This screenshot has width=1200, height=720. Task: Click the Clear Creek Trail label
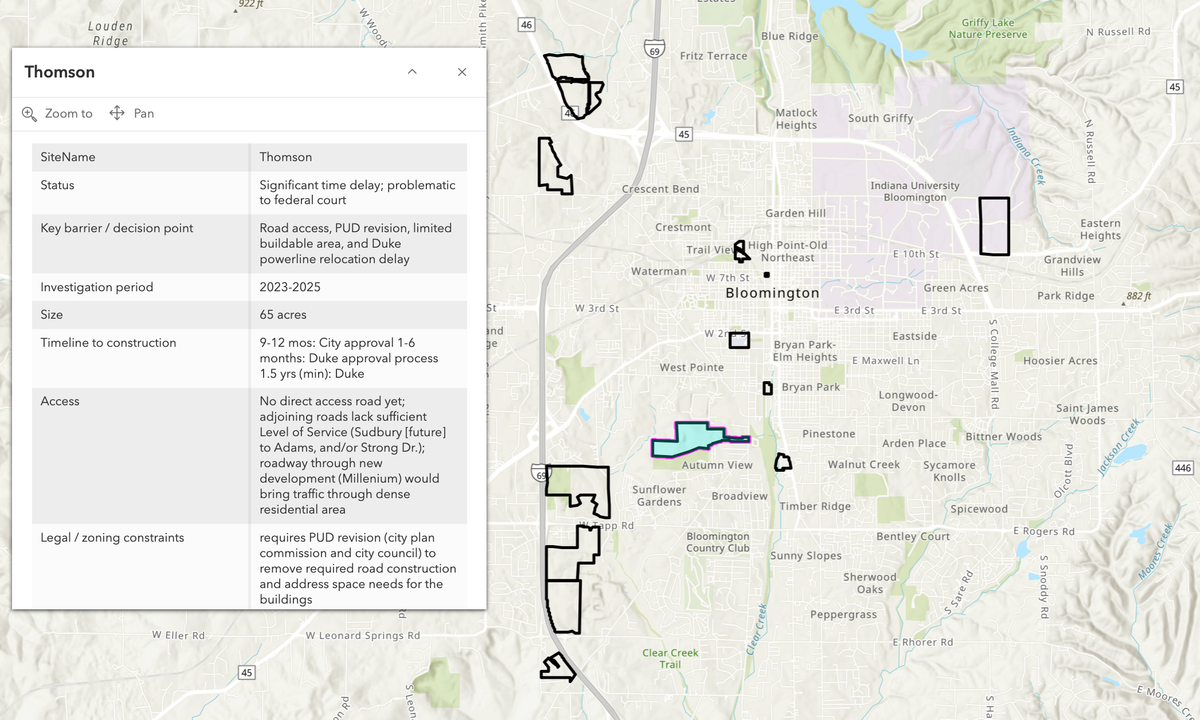[670, 659]
